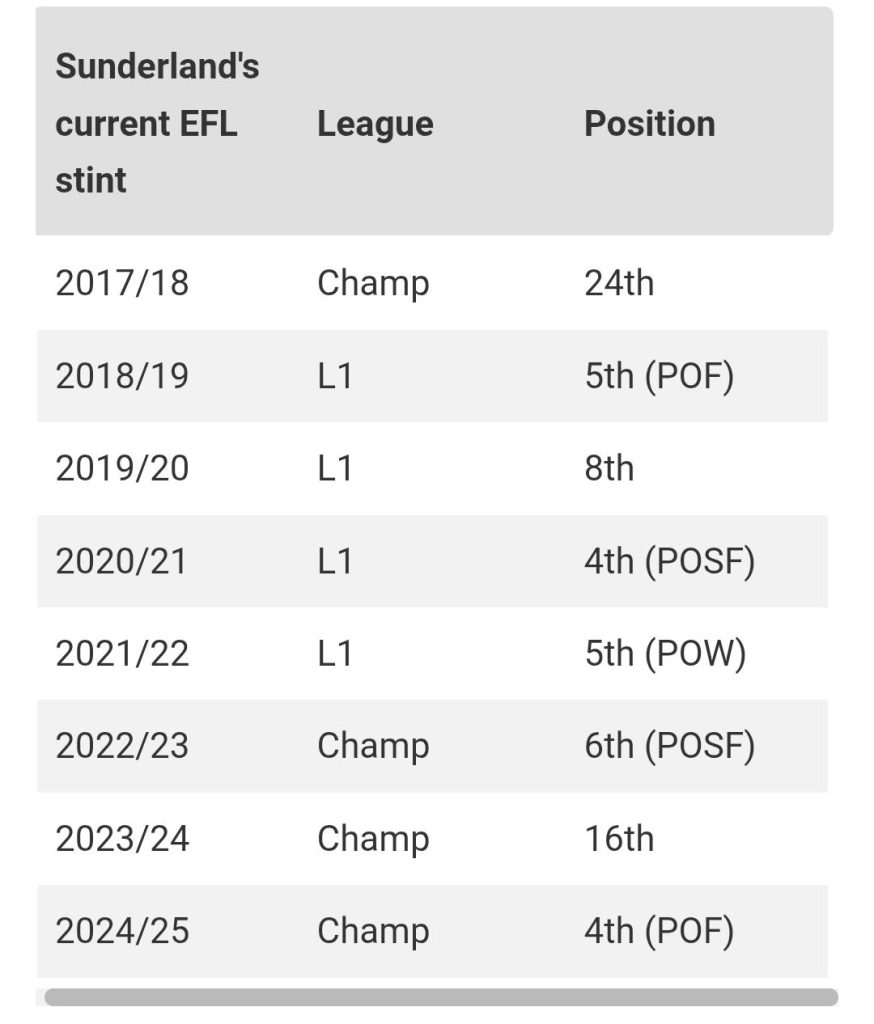874x1024 pixels.
Task: Select the 2022/23 season cell
Action: click(x=122, y=746)
